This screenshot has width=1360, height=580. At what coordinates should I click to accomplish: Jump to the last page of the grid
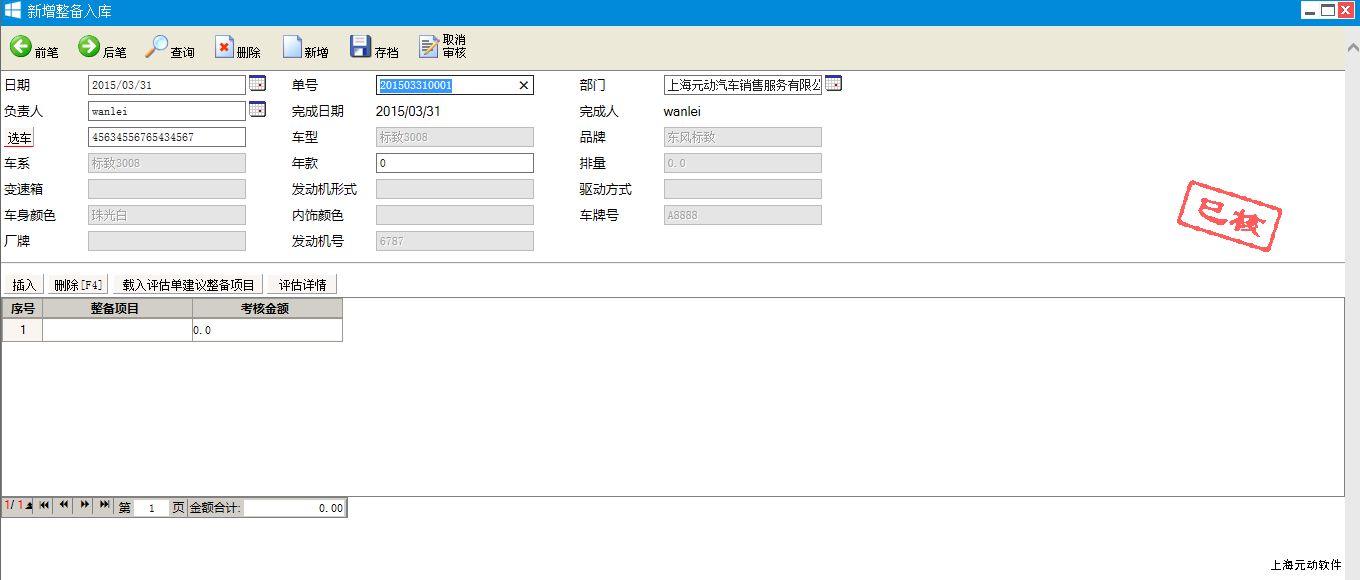pyautogui.click(x=104, y=506)
